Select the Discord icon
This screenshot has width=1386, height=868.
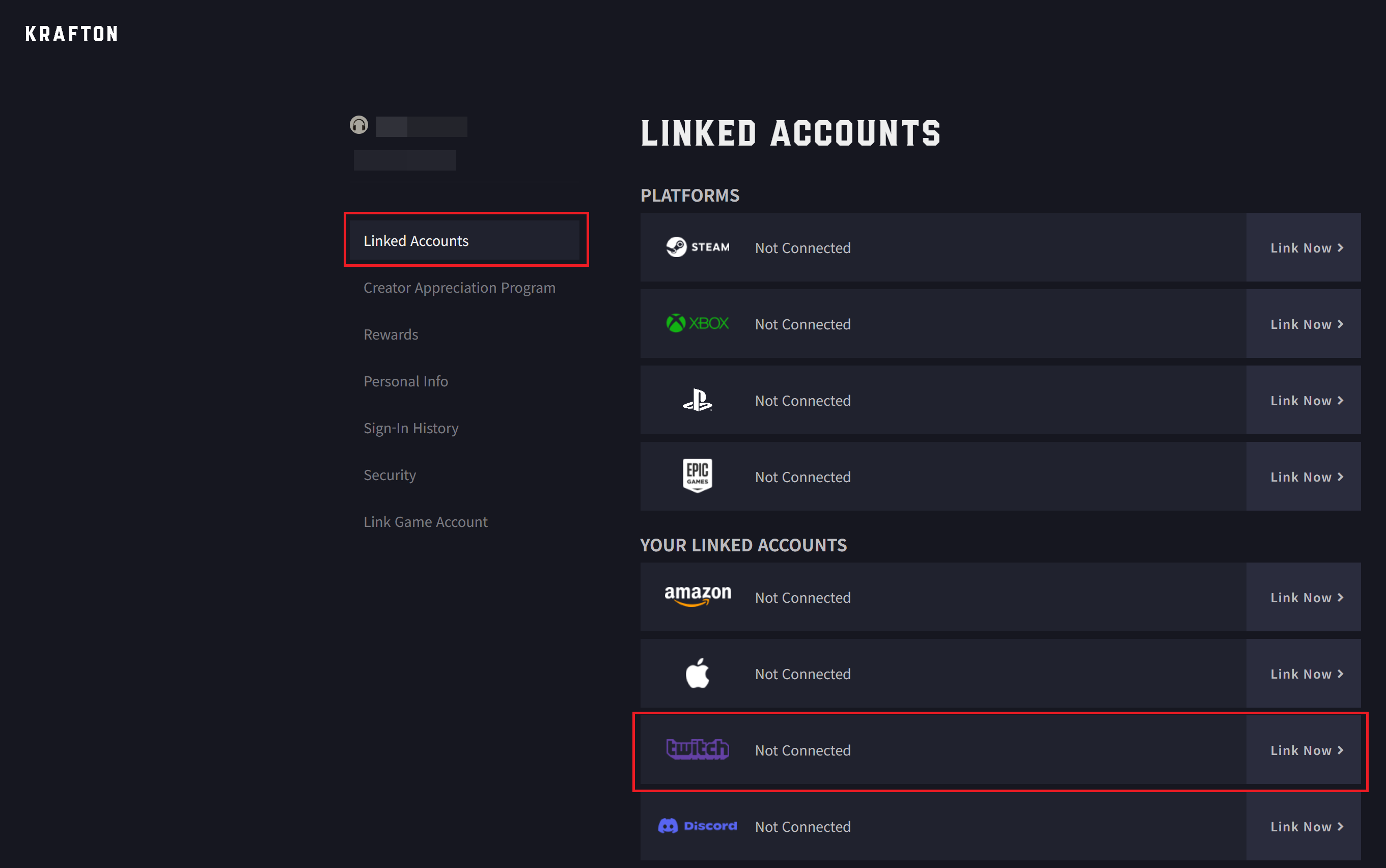click(697, 826)
